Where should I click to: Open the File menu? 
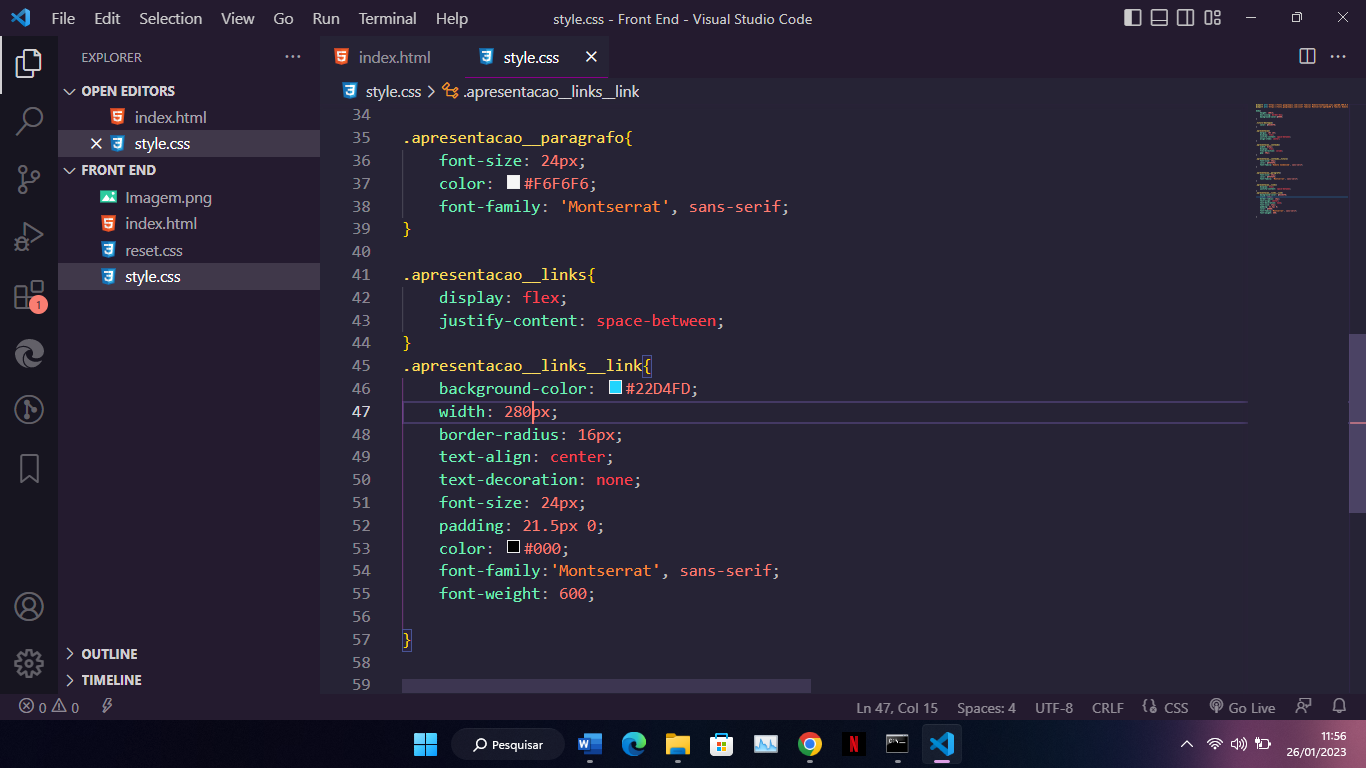pos(63,18)
